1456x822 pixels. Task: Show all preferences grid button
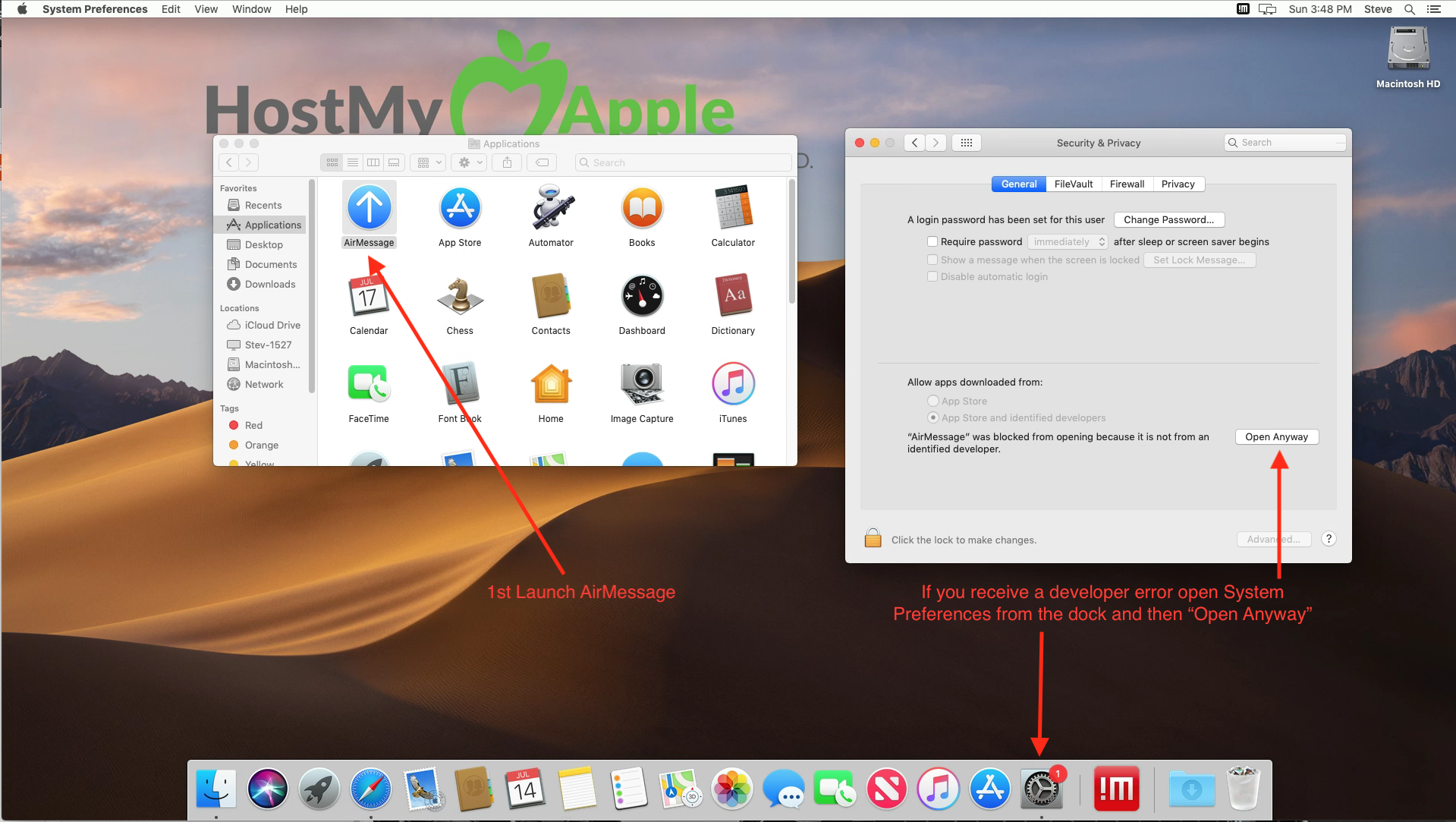[x=967, y=143]
